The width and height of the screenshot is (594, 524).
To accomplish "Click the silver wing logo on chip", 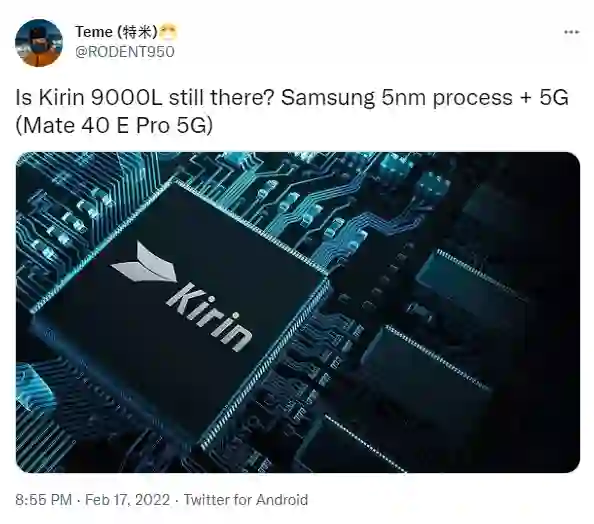I will (x=145, y=264).
